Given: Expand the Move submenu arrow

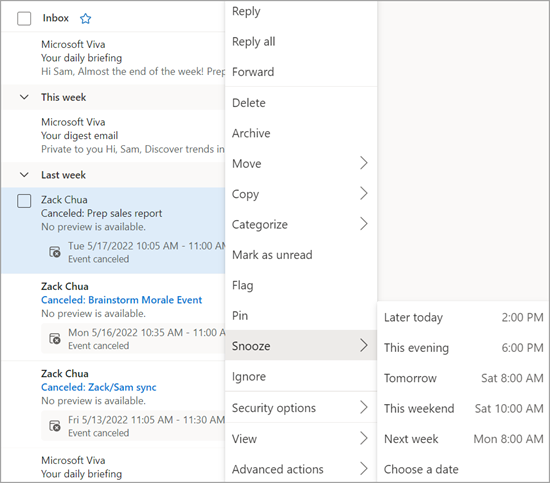Looking at the screenshot, I should pyautogui.click(x=364, y=163).
